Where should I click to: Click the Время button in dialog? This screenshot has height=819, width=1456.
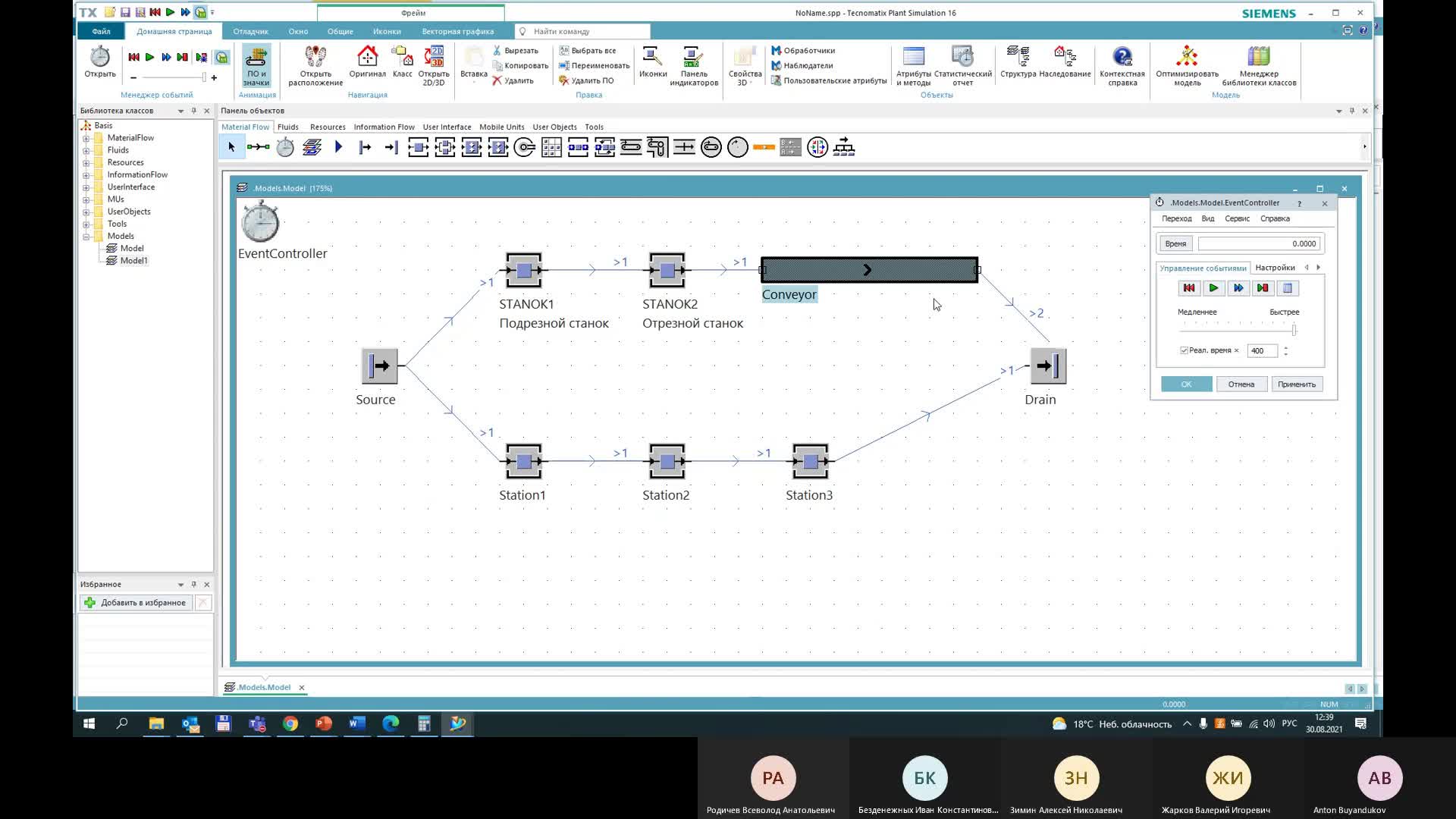(x=1175, y=243)
